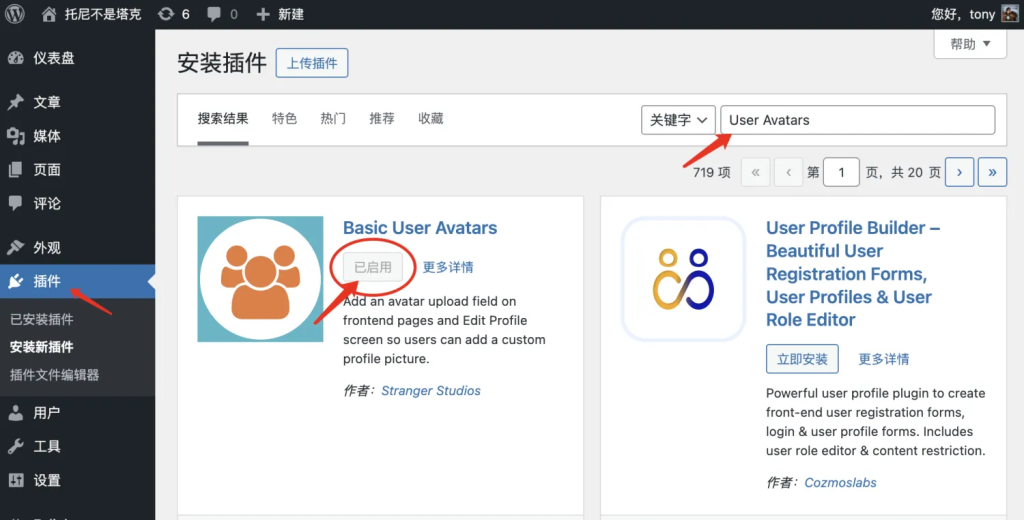
Task: Open the 仪表盘 dashboard icon
Action: pyautogui.click(x=16, y=58)
